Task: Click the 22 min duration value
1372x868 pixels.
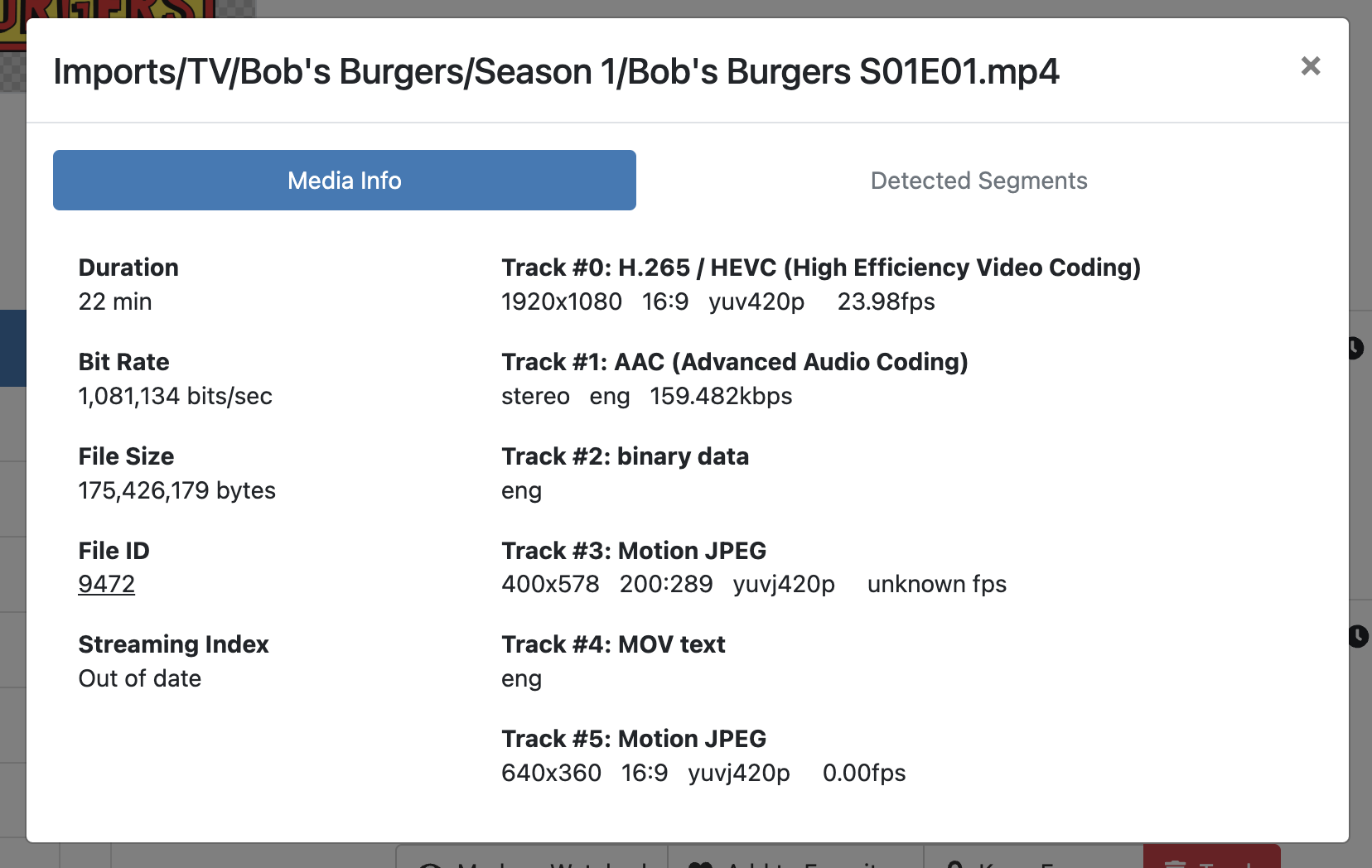Action: coord(115,302)
